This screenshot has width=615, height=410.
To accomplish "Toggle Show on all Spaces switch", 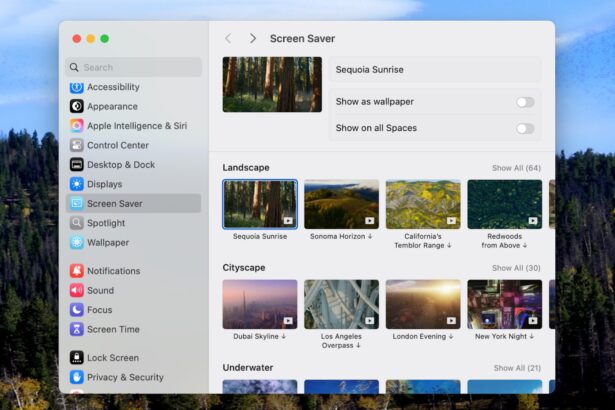I will (525, 128).
